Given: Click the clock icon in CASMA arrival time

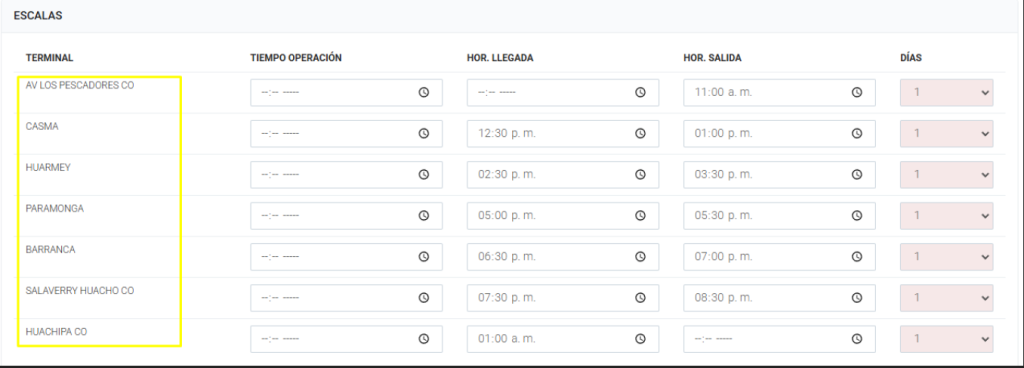Looking at the screenshot, I should point(640,134).
